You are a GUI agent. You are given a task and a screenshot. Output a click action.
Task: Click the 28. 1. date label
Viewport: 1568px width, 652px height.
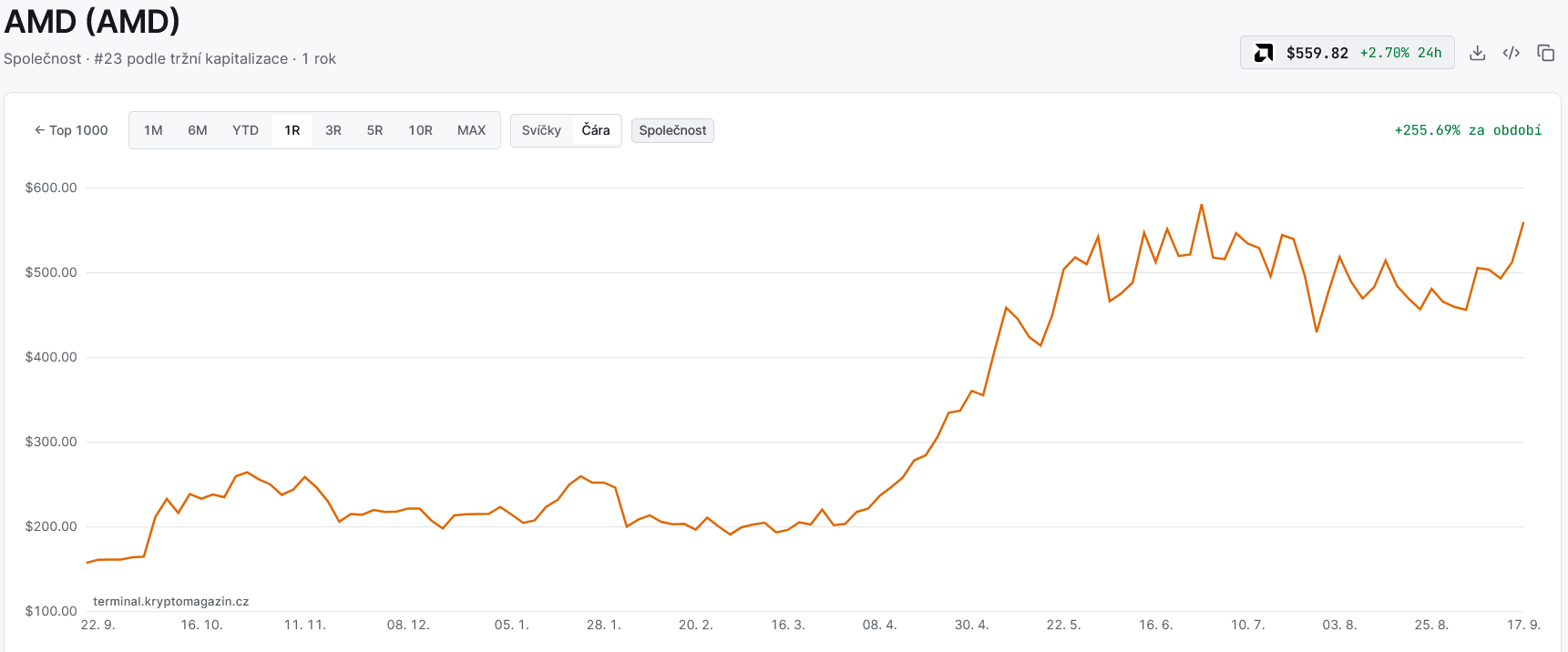pyautogui.click(x=604, y=625)
